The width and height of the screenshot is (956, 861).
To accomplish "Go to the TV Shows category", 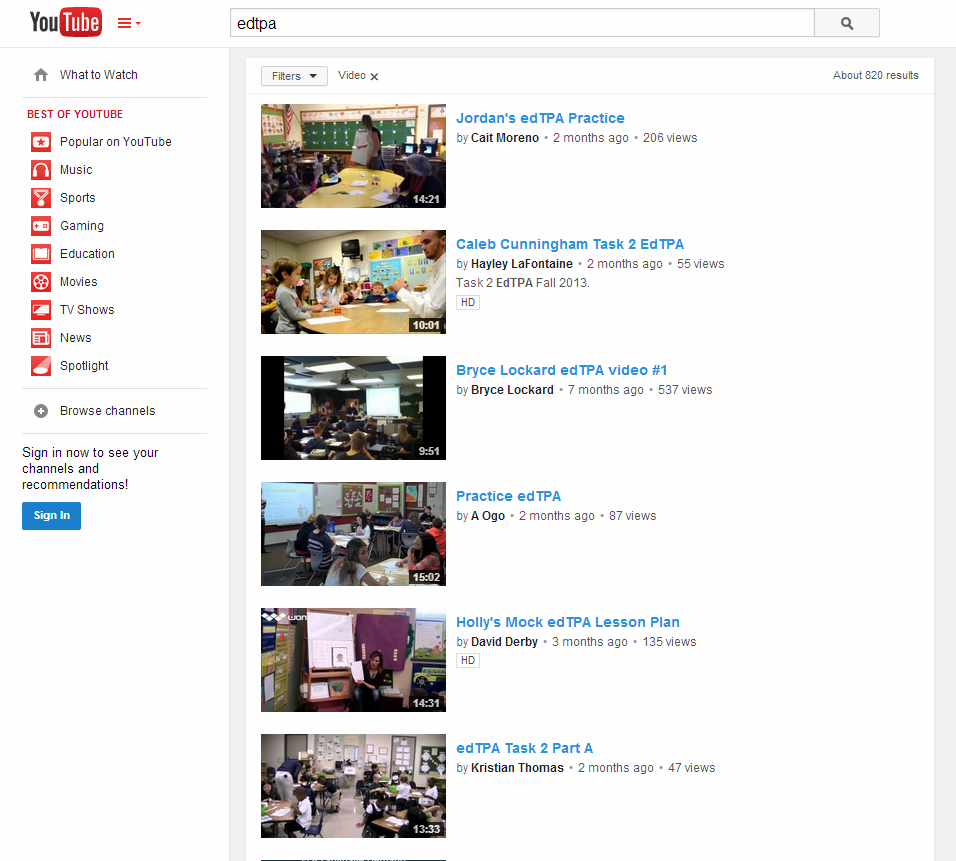I will pos(87,310).
